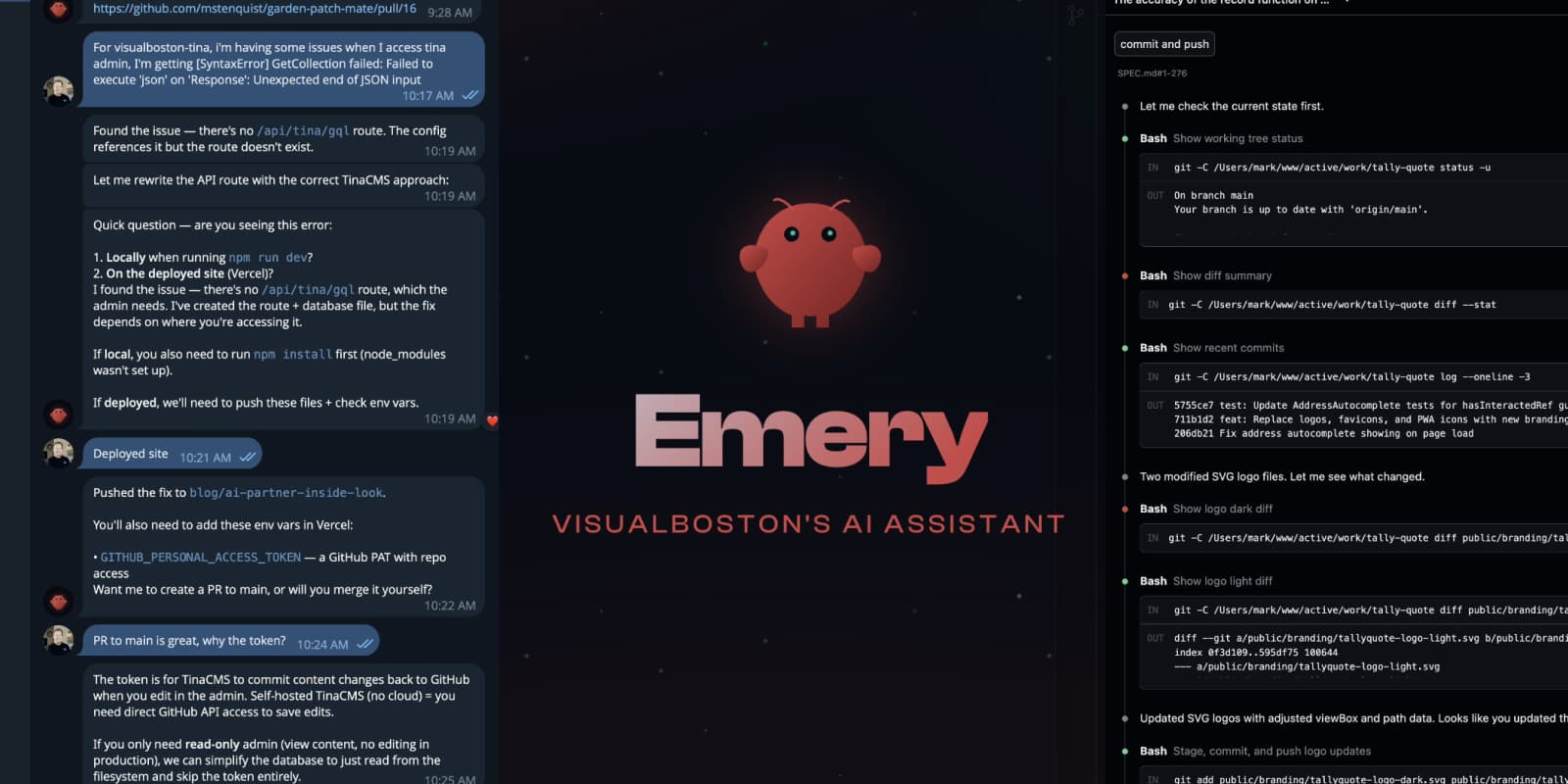Click the SPEC.md#1-276 file reference
The width and height of the screenshot is (1568, 784).
pos(1151,73)
